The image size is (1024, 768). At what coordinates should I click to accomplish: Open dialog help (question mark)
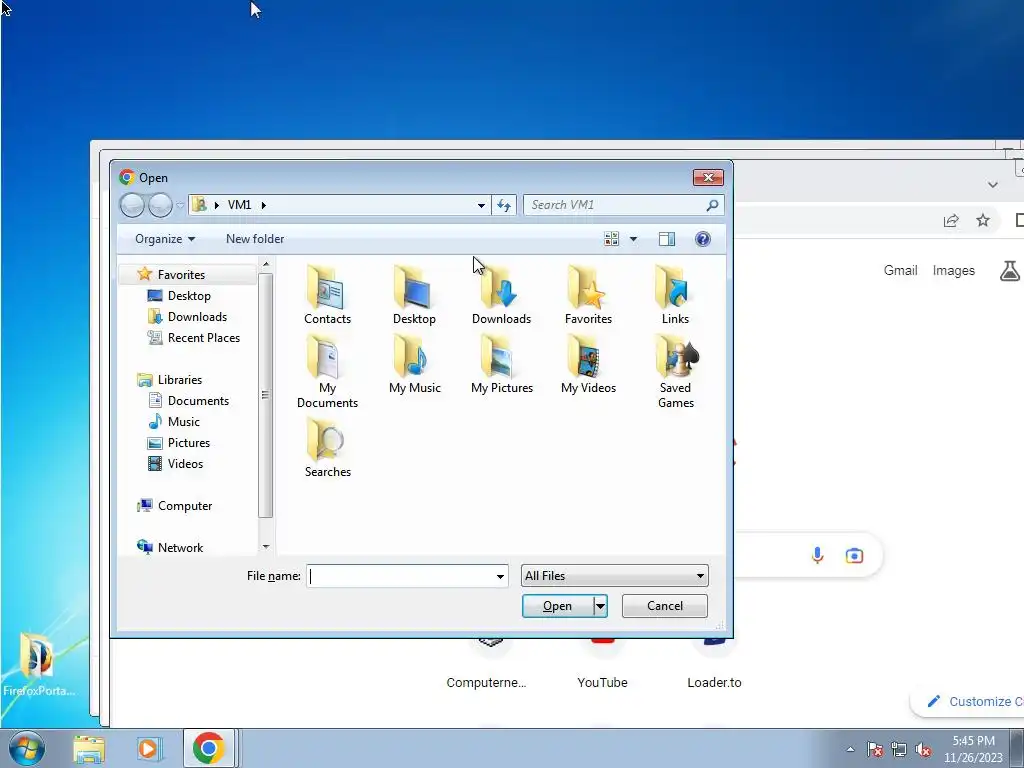pos(703,239)
